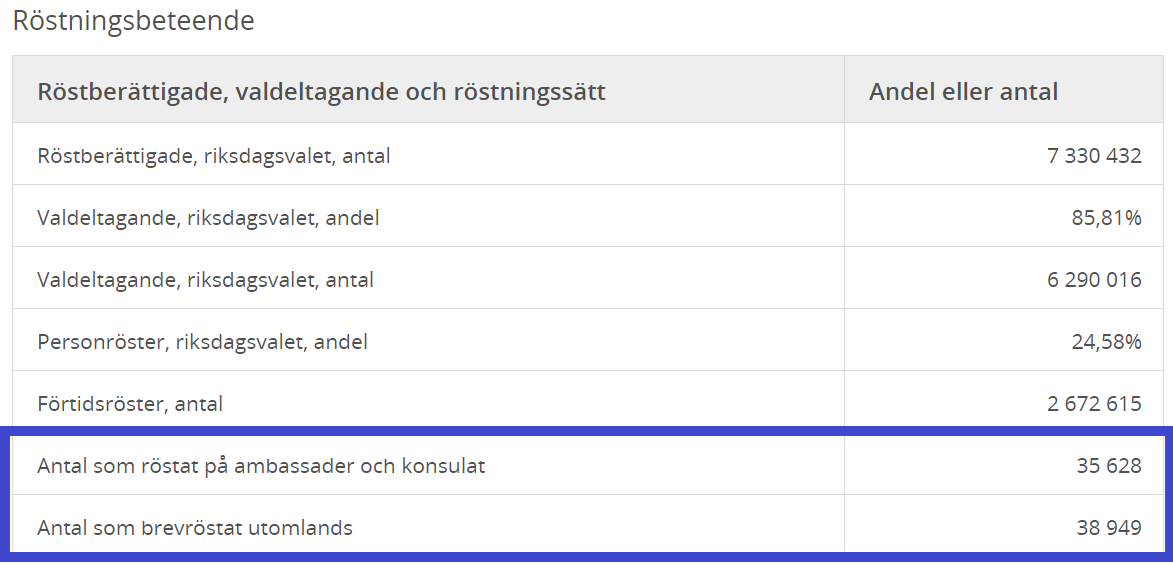This screenshot has width=1173, height=565.
Task: Click the value 6 290 016
Action: point(1094,280)
